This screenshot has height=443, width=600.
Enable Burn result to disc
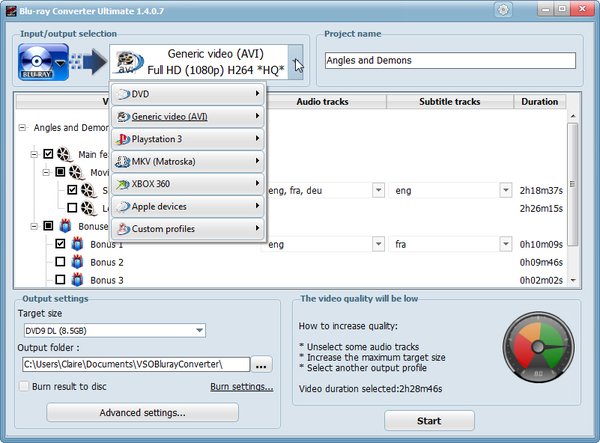25,386
